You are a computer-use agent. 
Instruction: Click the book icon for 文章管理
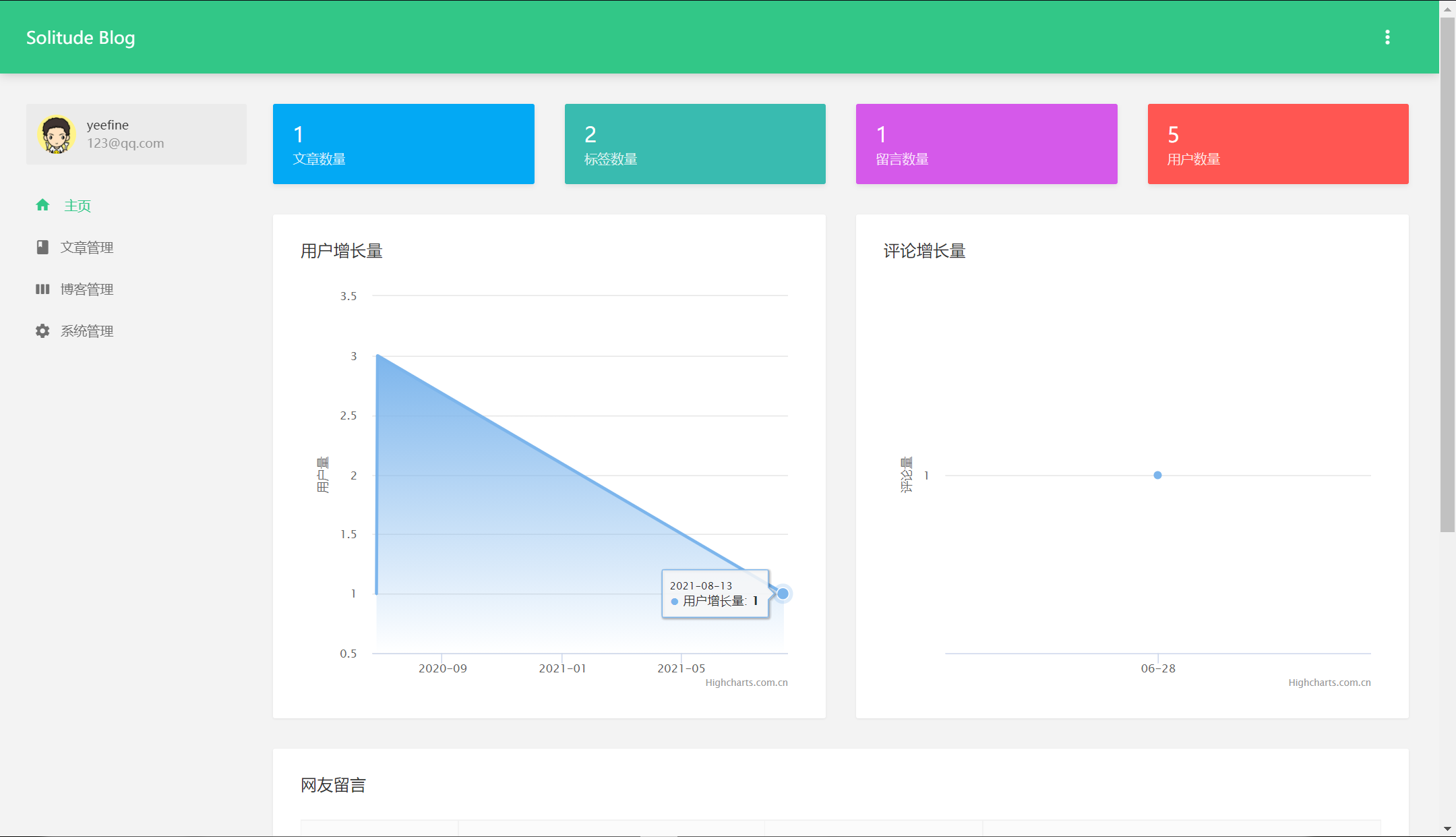coord(42,247)
